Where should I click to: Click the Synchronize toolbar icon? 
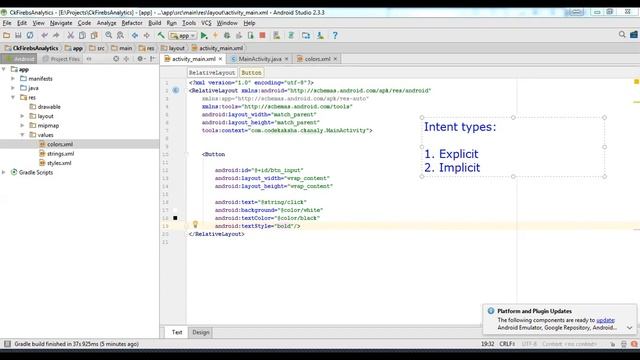30,36
